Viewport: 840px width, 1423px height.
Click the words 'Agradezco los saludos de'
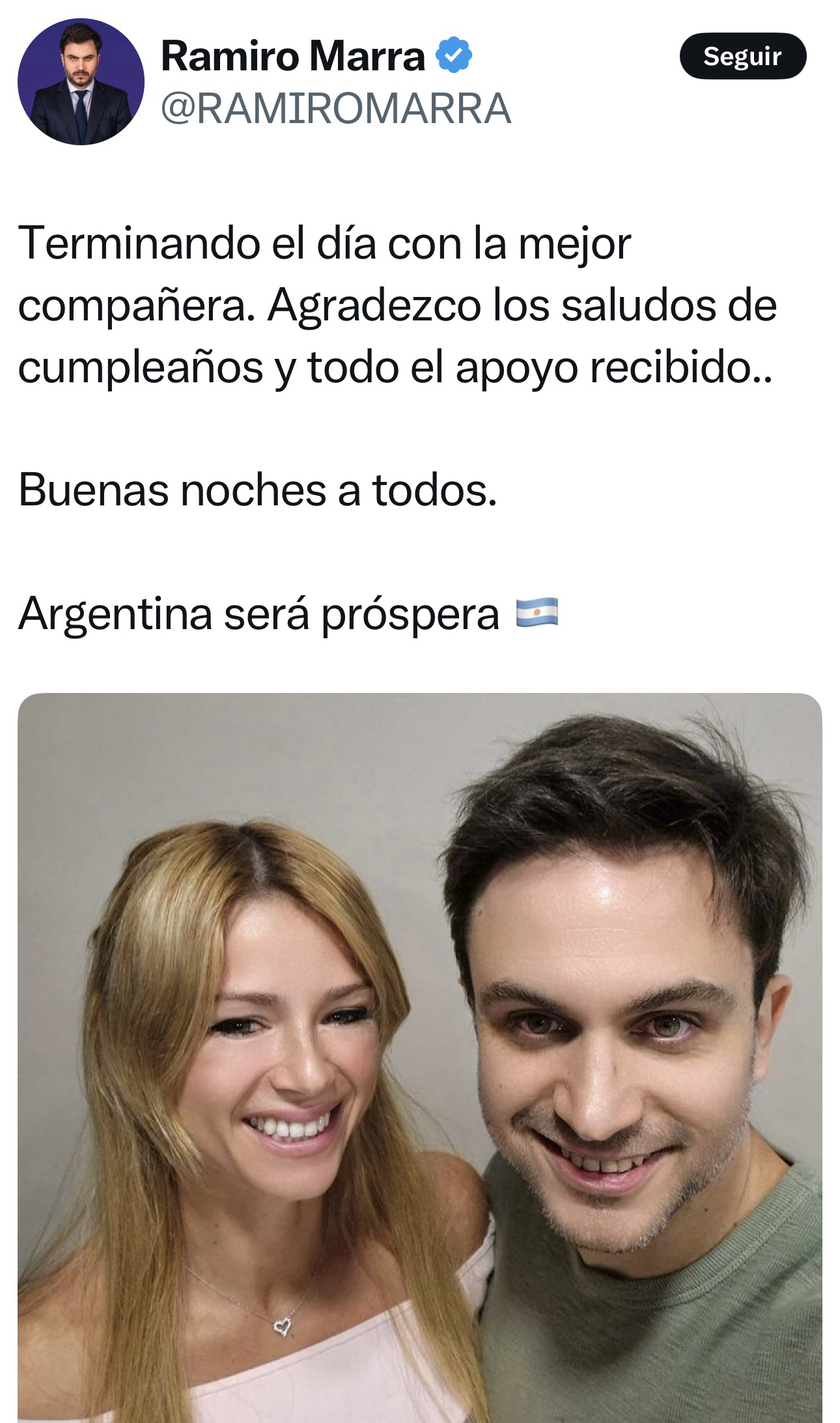pos(522,307)
